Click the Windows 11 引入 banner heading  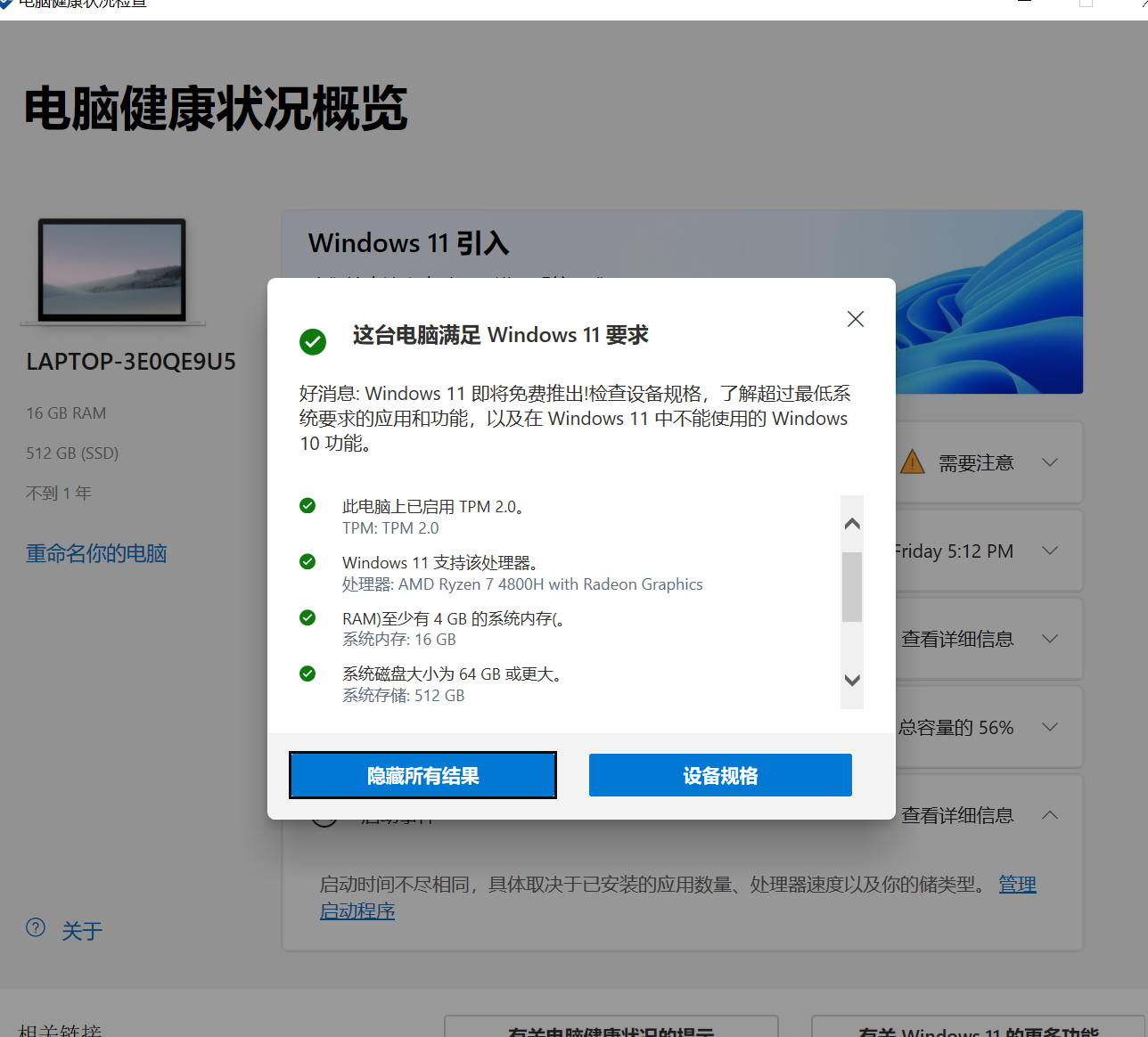click(409, 243)
